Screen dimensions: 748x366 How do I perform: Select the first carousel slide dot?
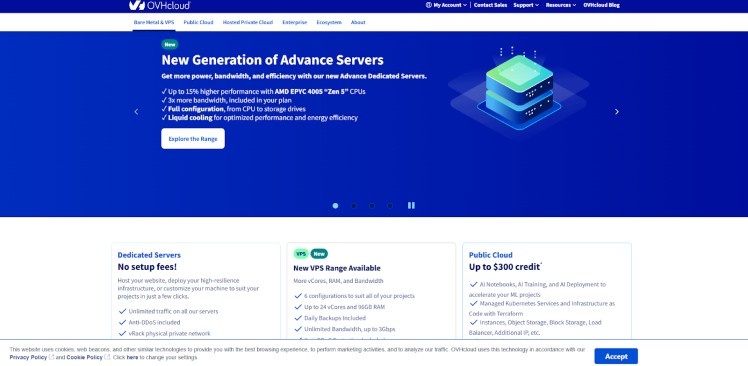(x=335, y=206)
